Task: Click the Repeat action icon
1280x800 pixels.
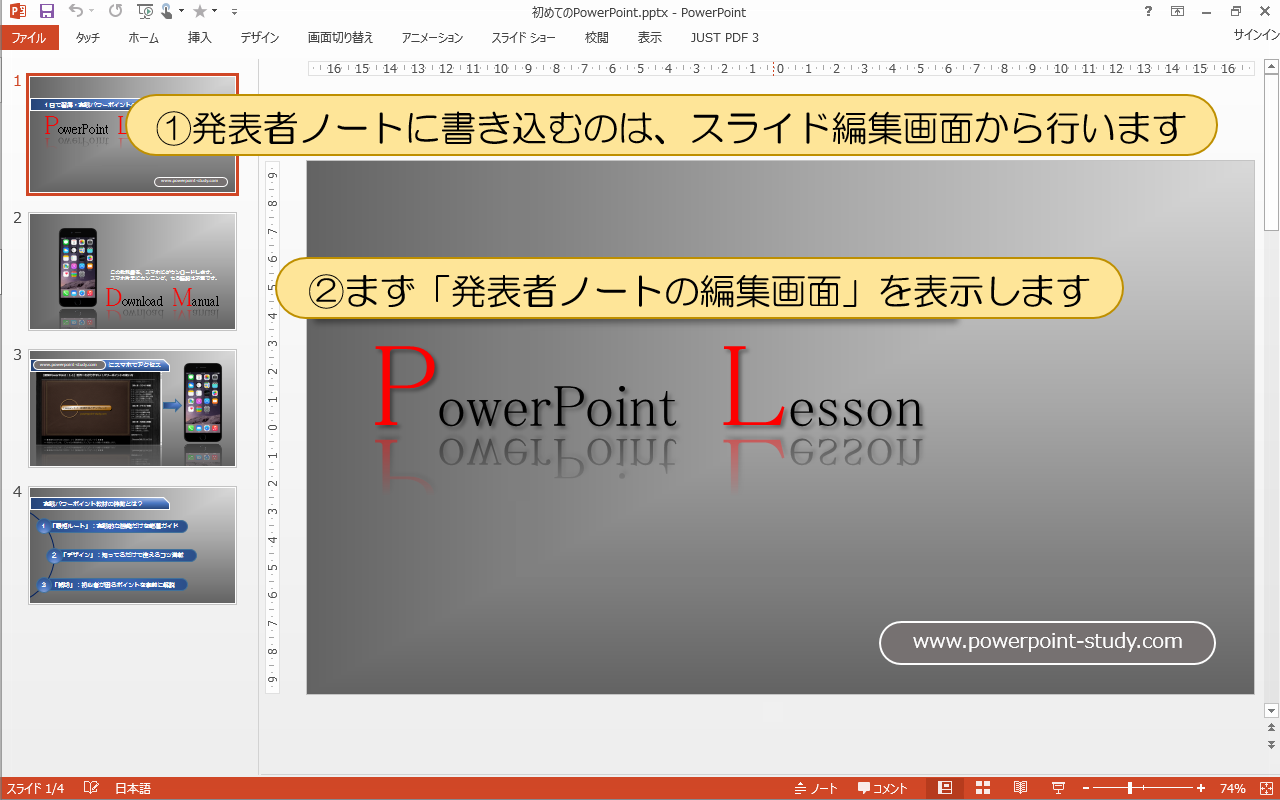Action: click(x=115, y=12)
